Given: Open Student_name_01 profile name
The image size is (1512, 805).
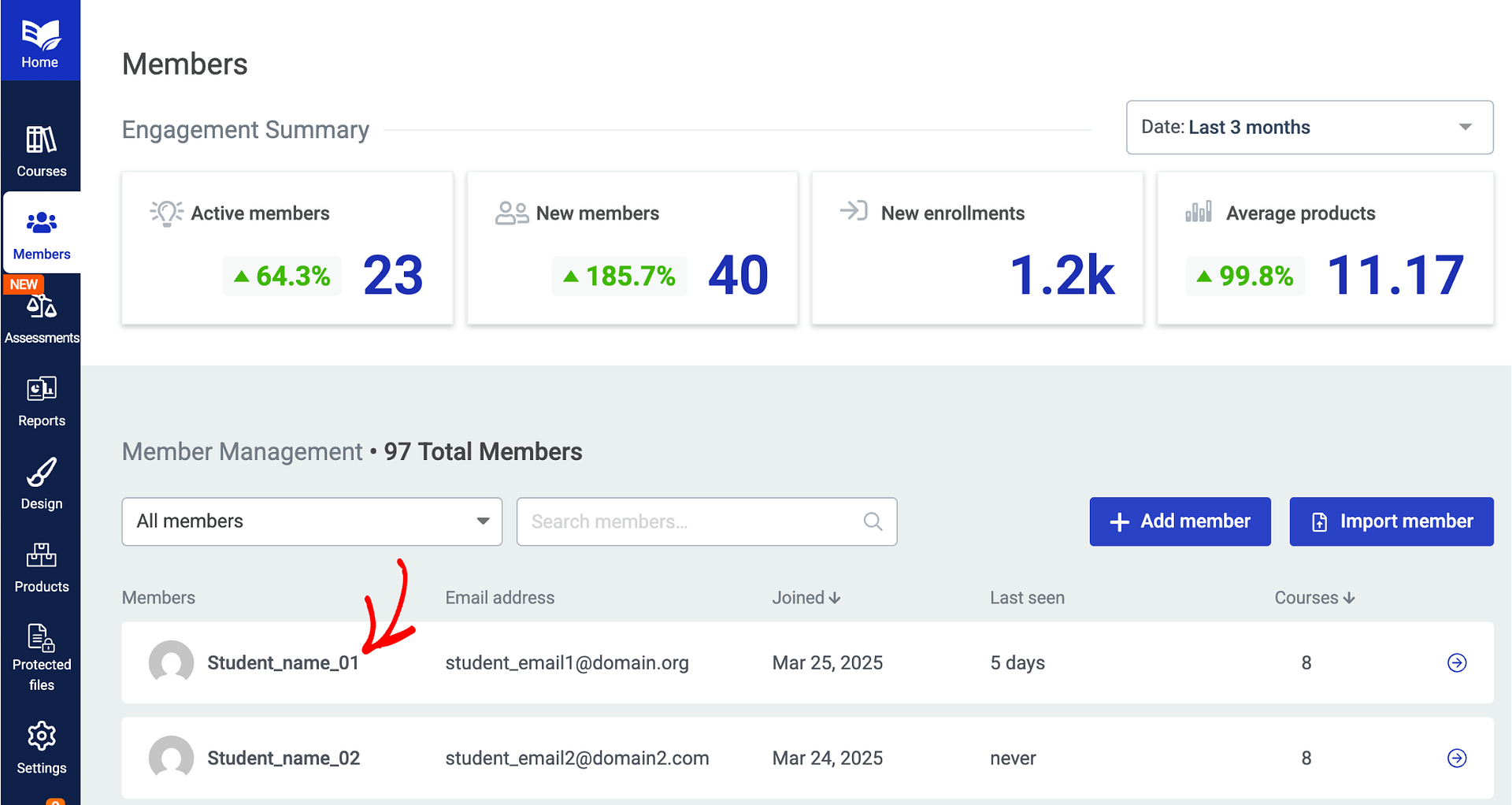Looking at the screenshot, I should [283, 663].
